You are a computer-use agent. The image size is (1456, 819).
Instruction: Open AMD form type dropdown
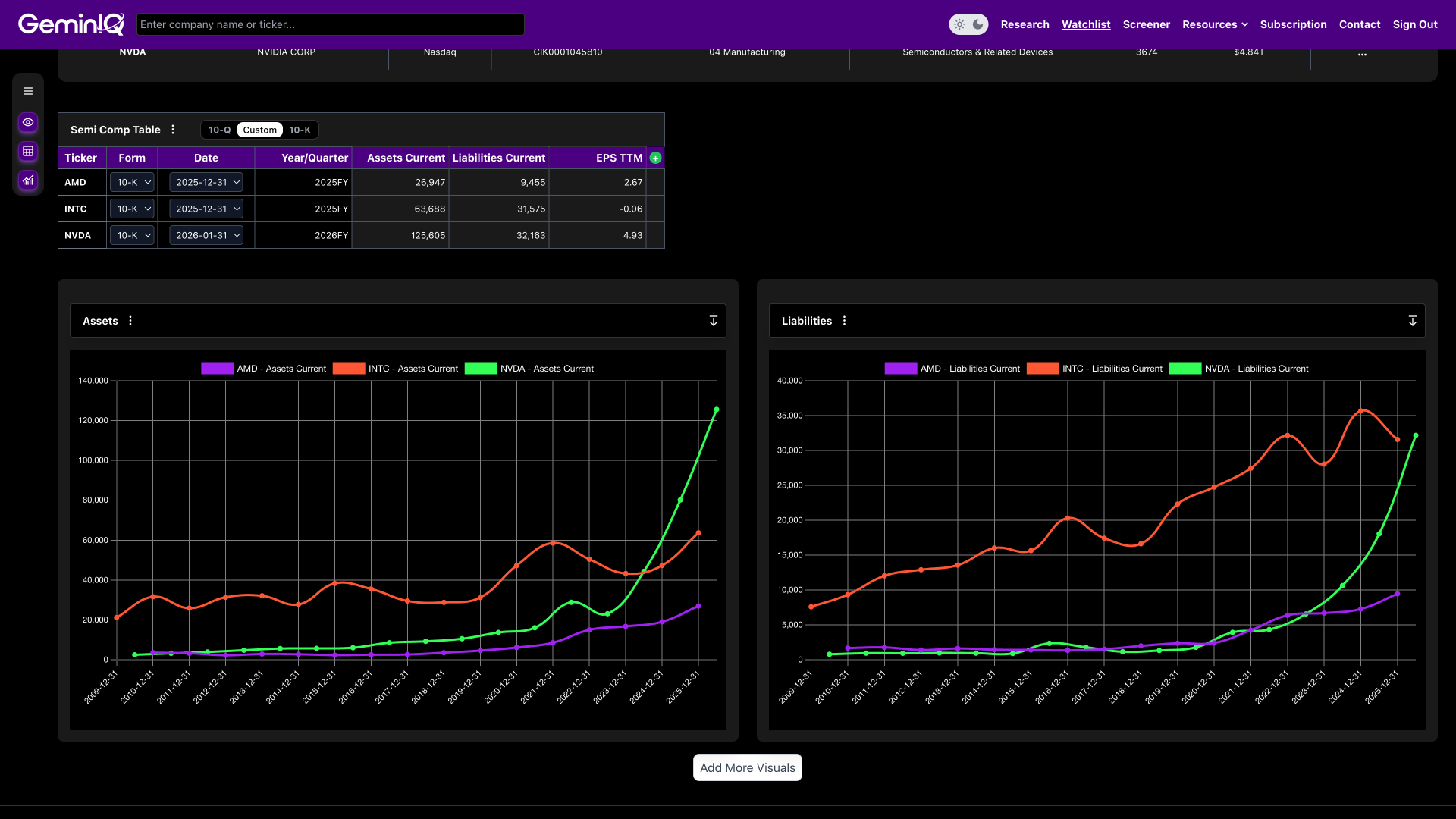tap(132, 182)
